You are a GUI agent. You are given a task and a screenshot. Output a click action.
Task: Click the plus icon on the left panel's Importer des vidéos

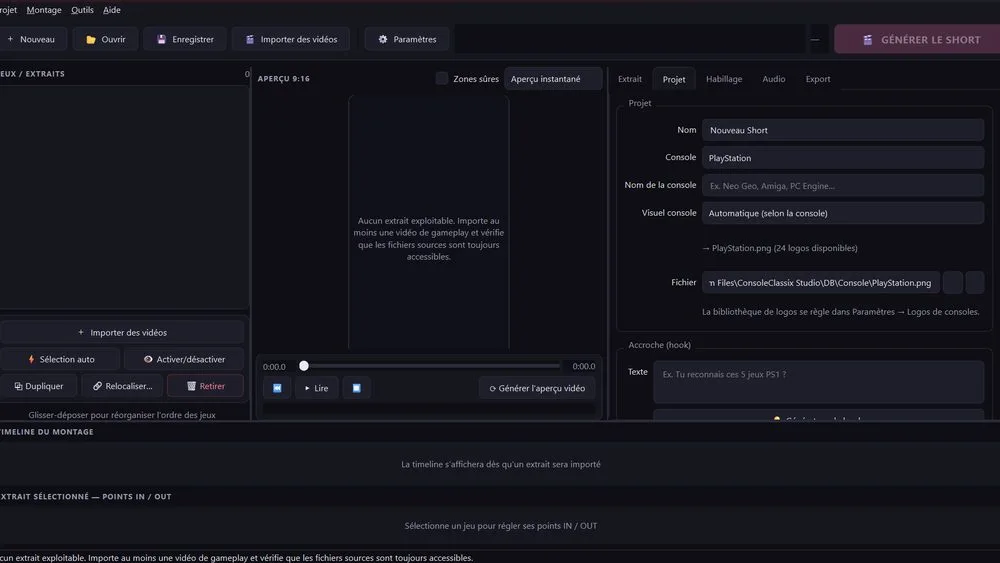click(81, 332)
